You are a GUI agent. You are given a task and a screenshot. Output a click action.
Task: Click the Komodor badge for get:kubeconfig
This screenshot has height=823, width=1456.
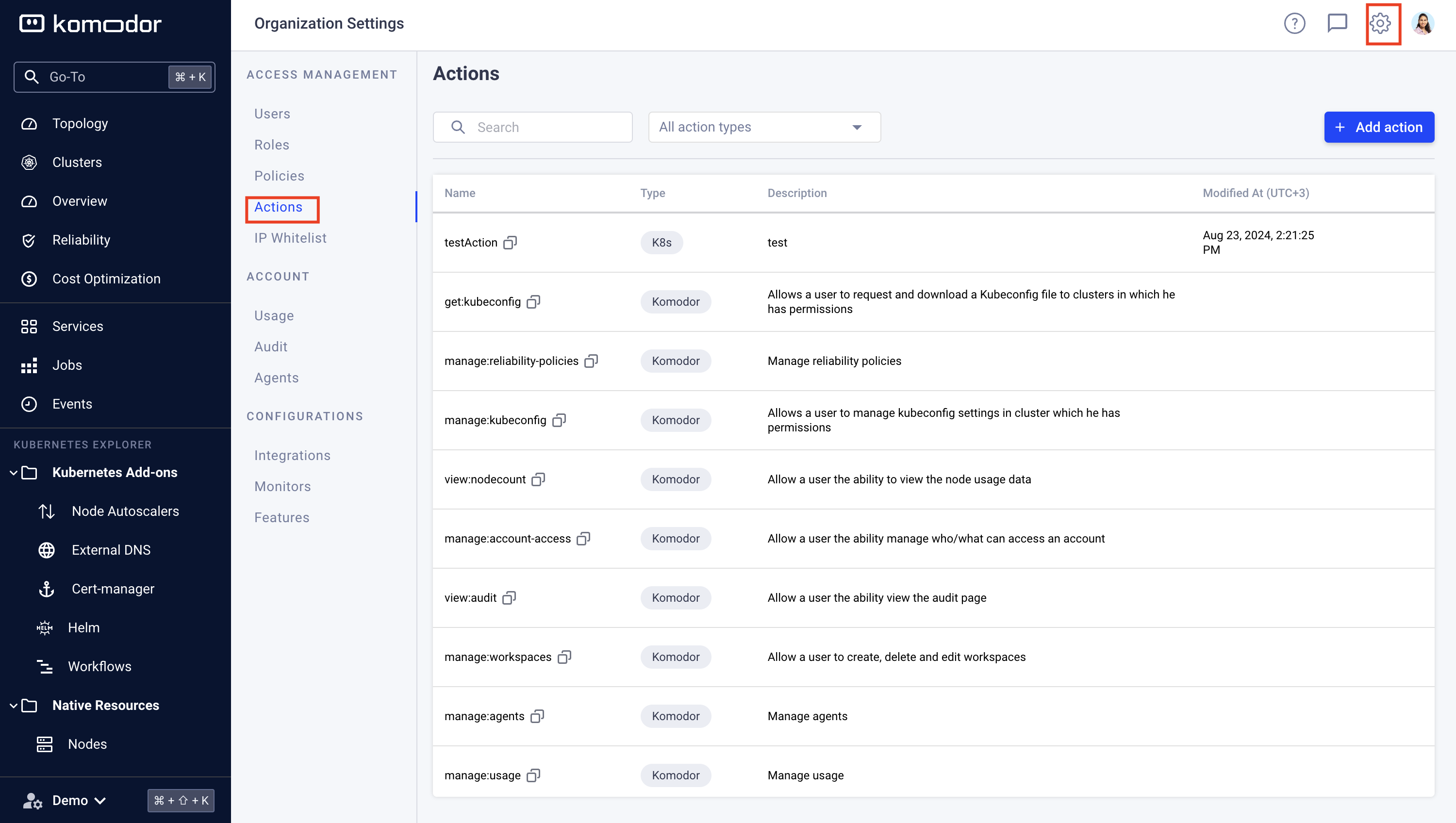click(x=676, y=302)
